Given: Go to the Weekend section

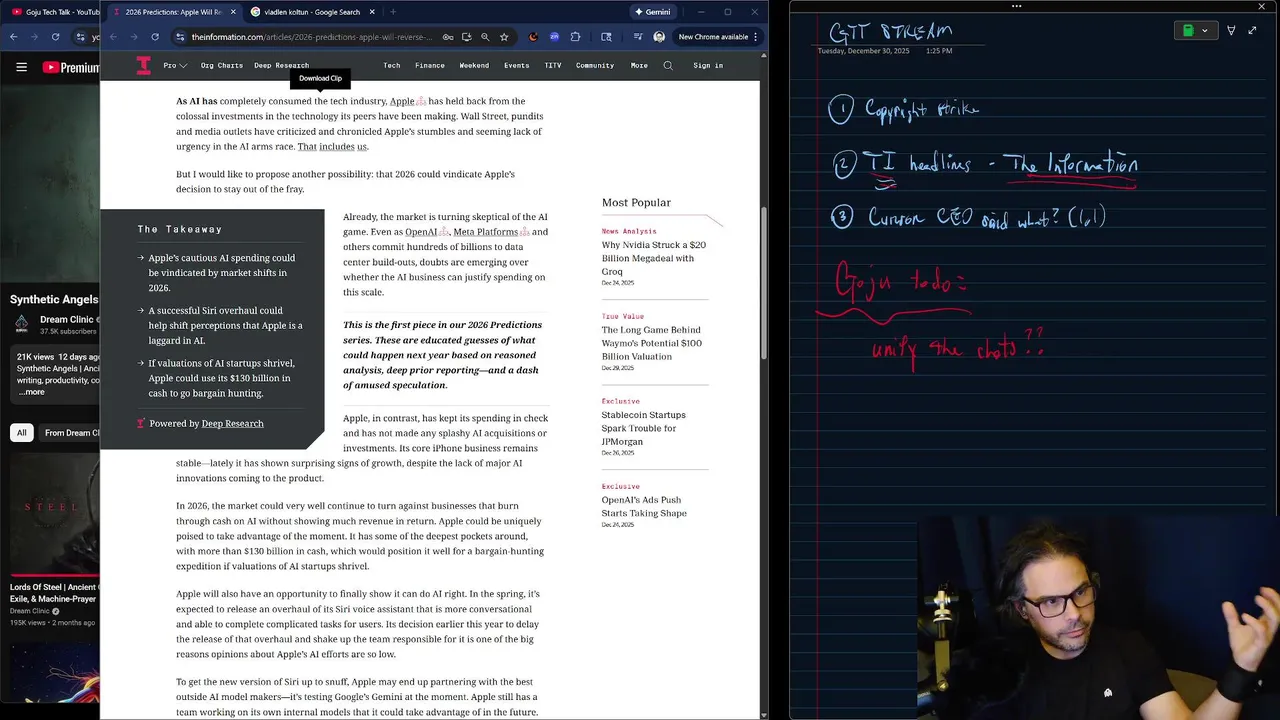Looking at the screenshot, I should coord(474,66).
